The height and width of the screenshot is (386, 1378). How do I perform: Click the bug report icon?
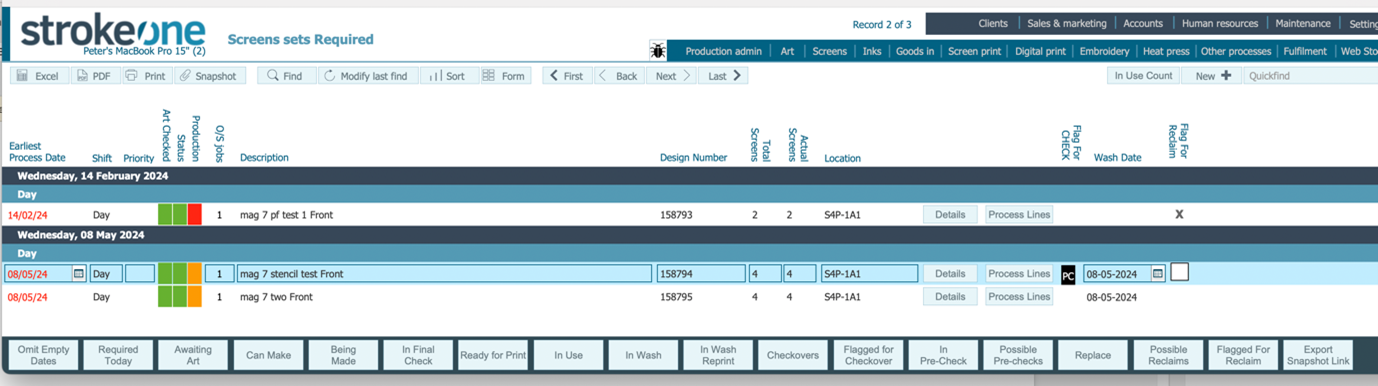[657, 50]
